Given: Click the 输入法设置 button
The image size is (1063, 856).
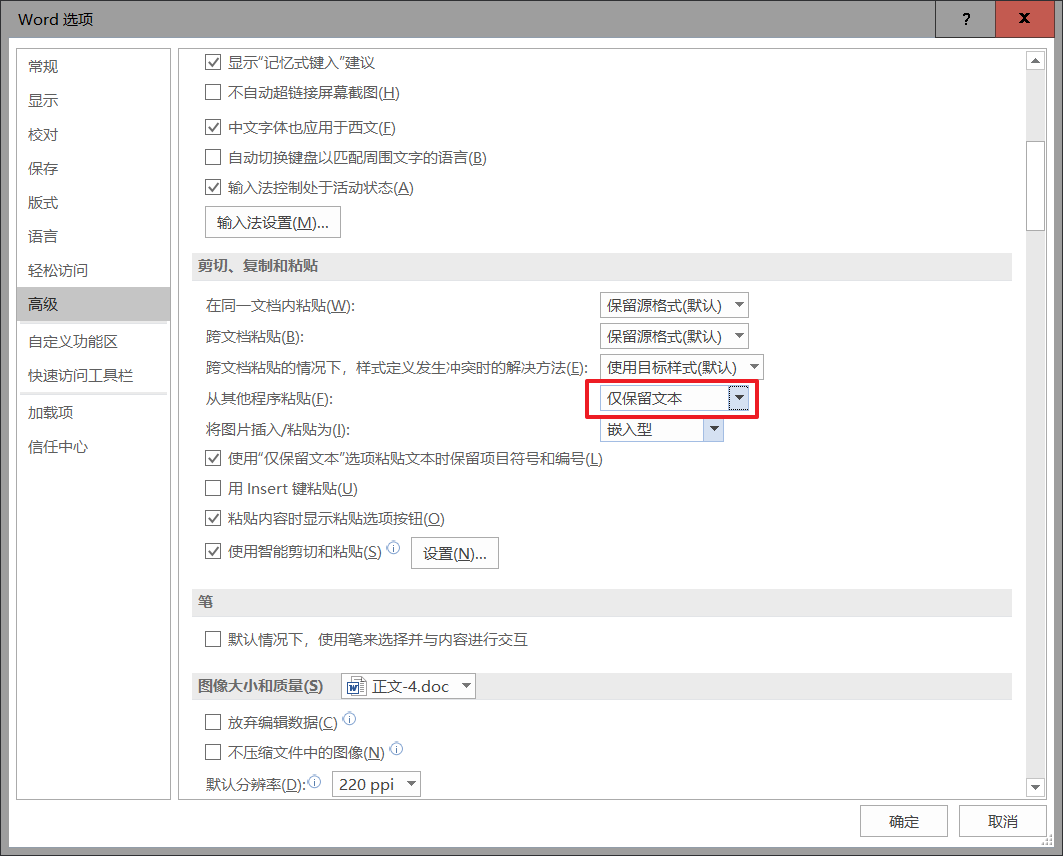Looking at the screenshot, I should [x=272, y=222].
